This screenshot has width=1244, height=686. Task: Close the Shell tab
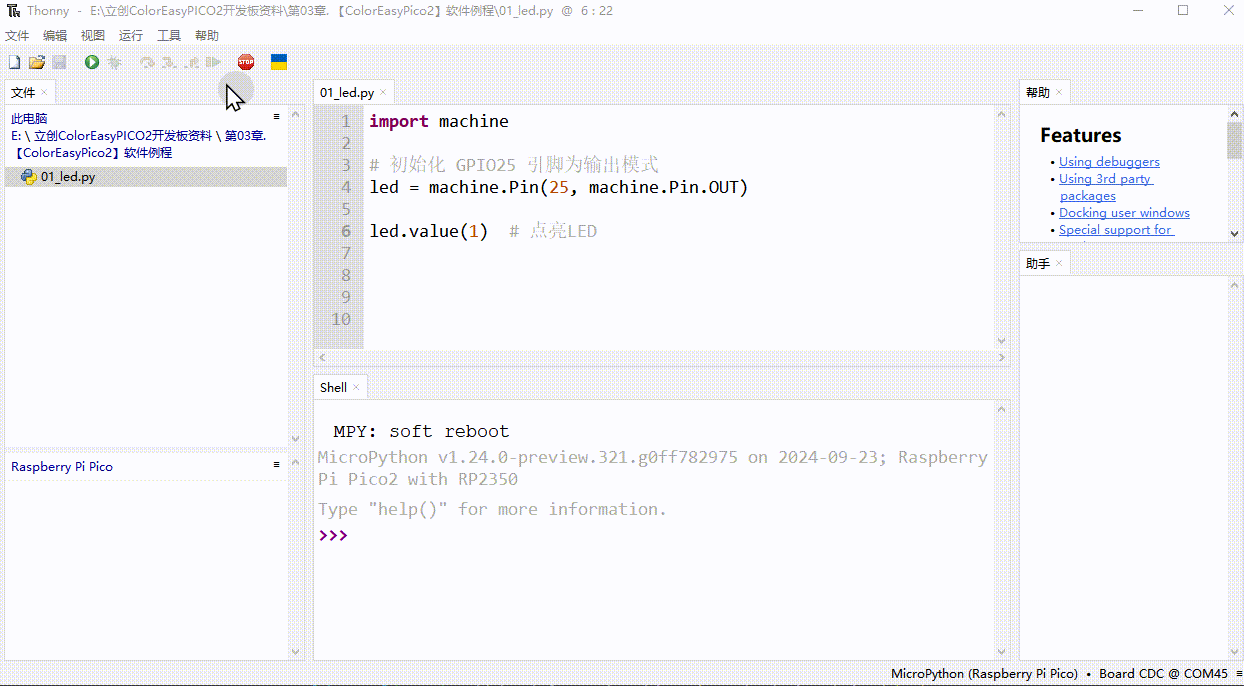pos(356,387)
